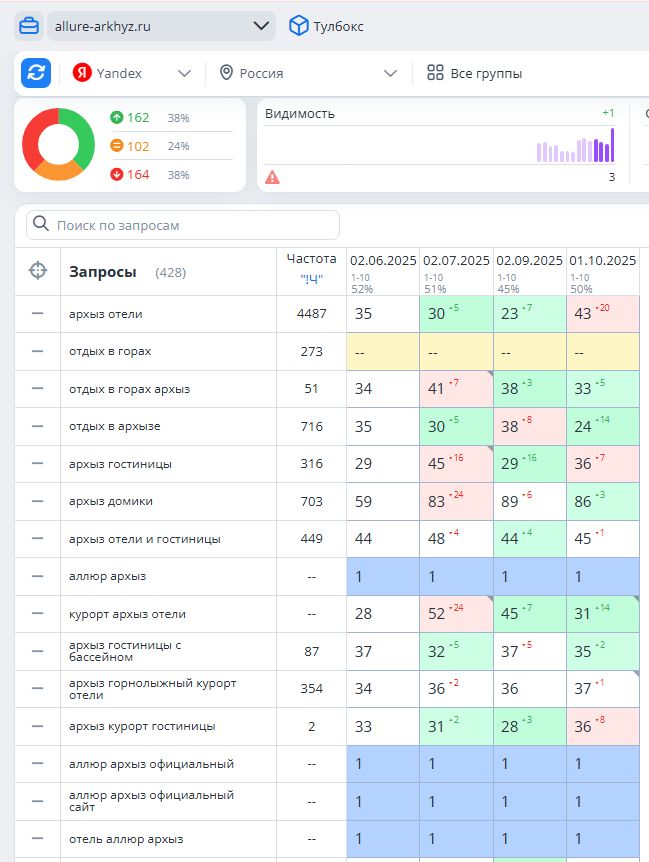Select 02.06.2025 date column header
Viewport: 649px width, 862px height.
pos(383,260)
